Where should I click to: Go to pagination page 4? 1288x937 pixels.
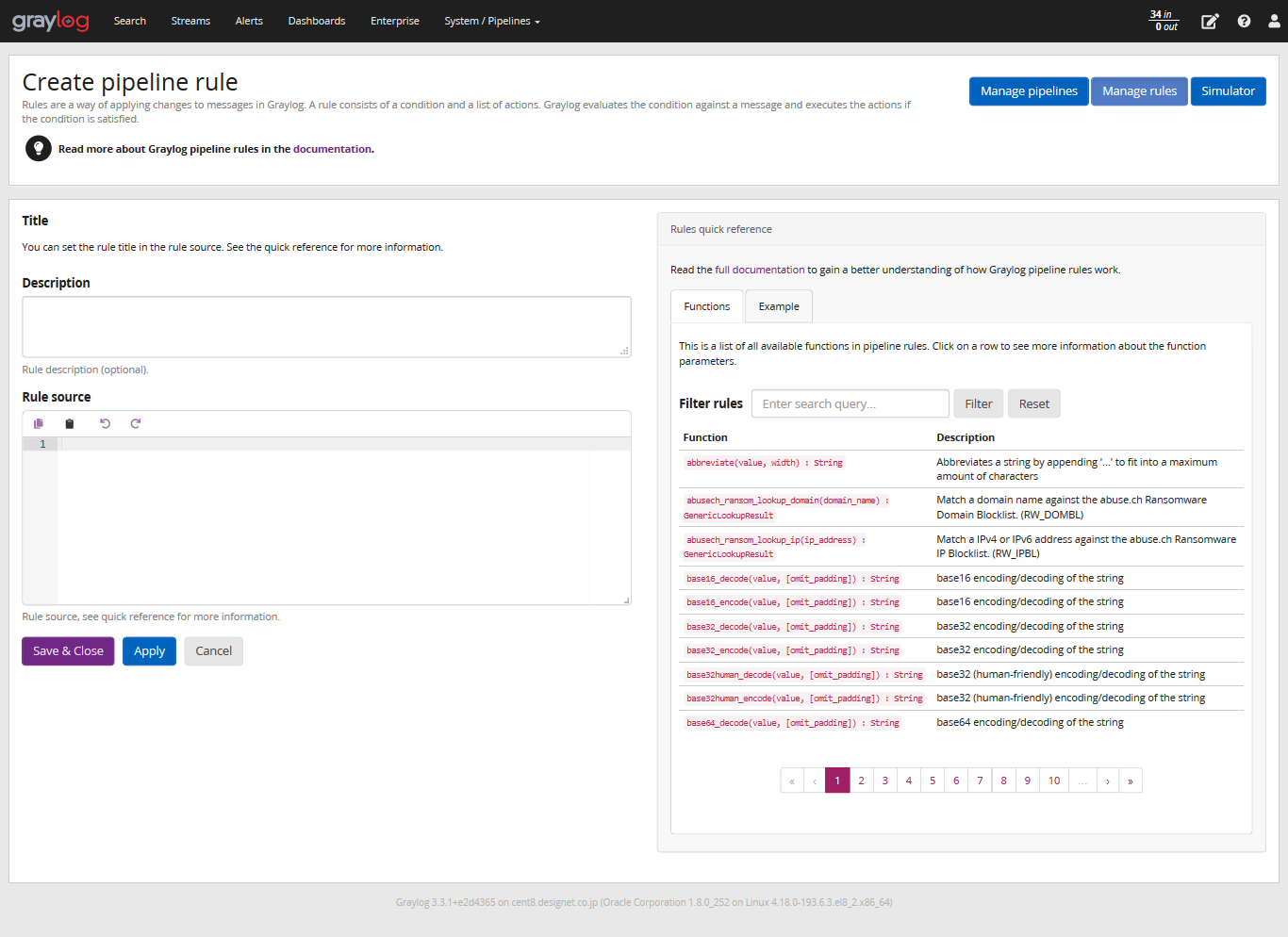909,781
